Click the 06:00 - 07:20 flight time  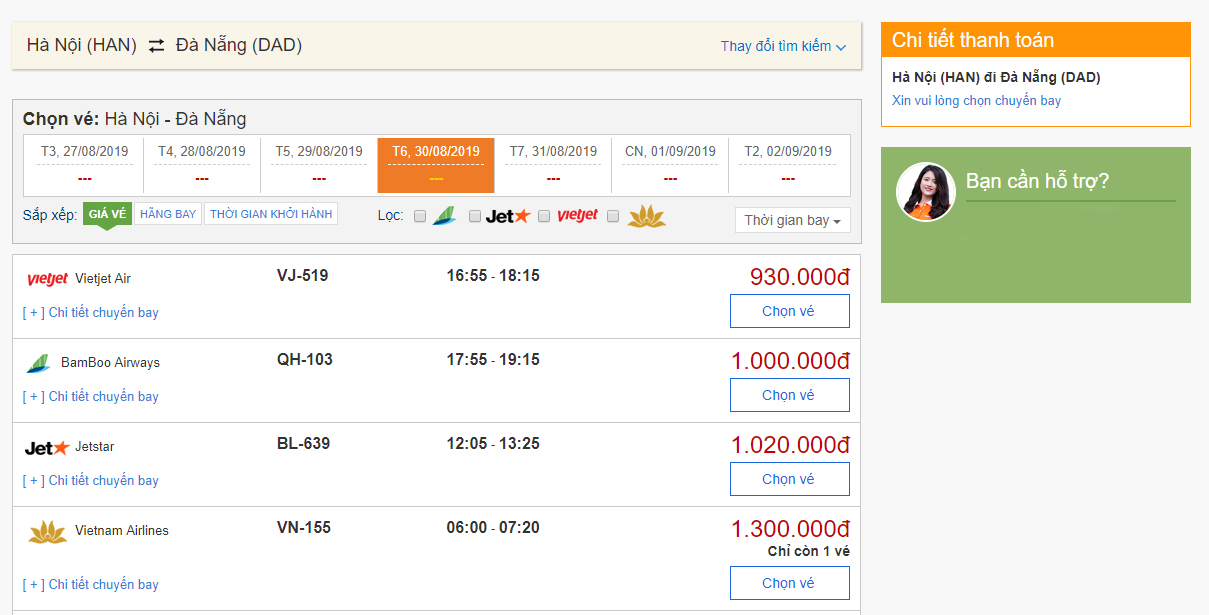point(493,527)
